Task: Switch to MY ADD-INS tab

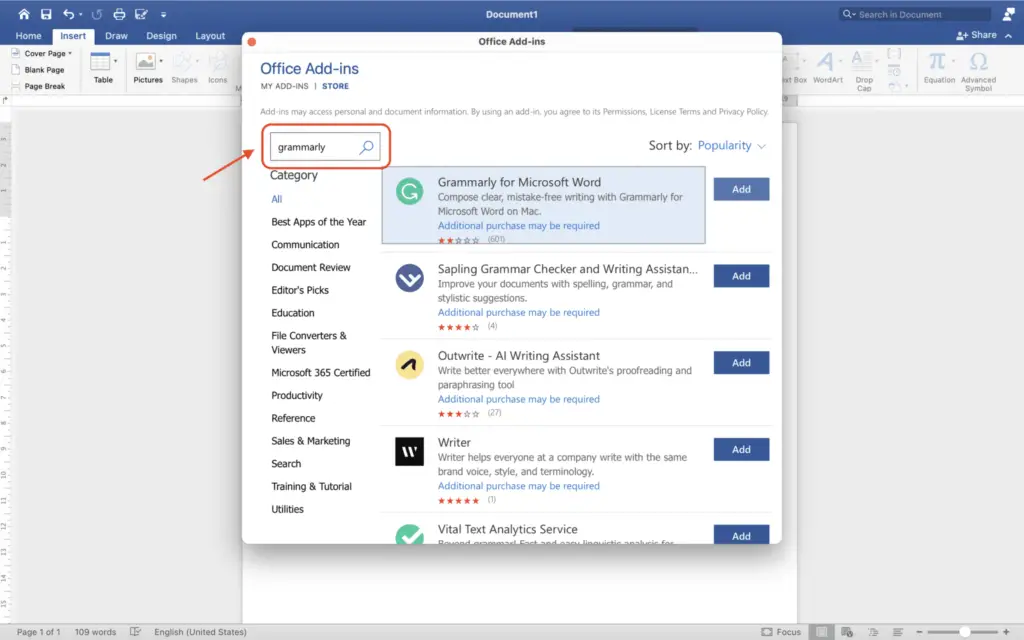Action: click(x=284, y=86)
